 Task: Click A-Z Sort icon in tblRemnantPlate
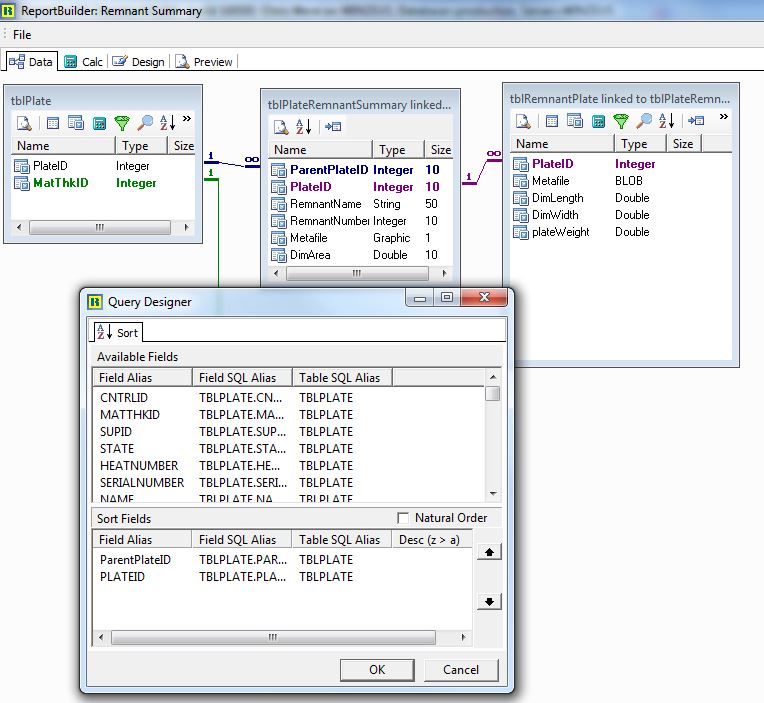point(666,121)
